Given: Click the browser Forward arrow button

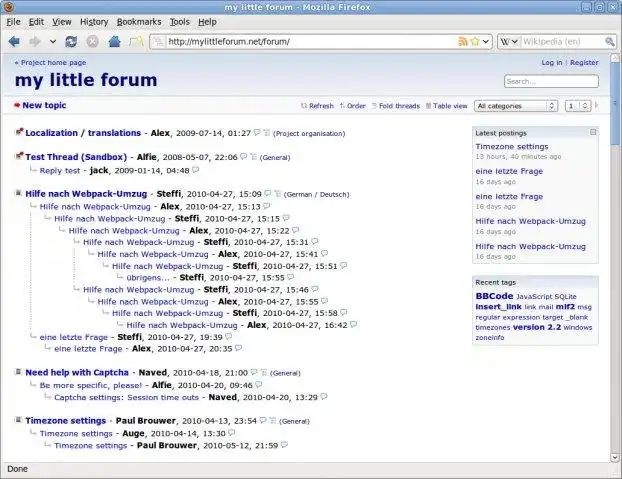Looking at the screenshot, I should [x=35, y=41].
